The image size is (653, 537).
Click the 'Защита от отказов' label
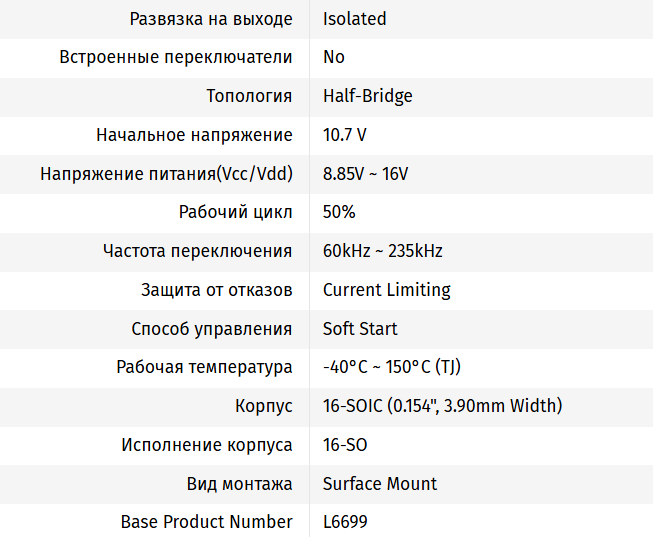pyautogui.click(x=217, y=290)
